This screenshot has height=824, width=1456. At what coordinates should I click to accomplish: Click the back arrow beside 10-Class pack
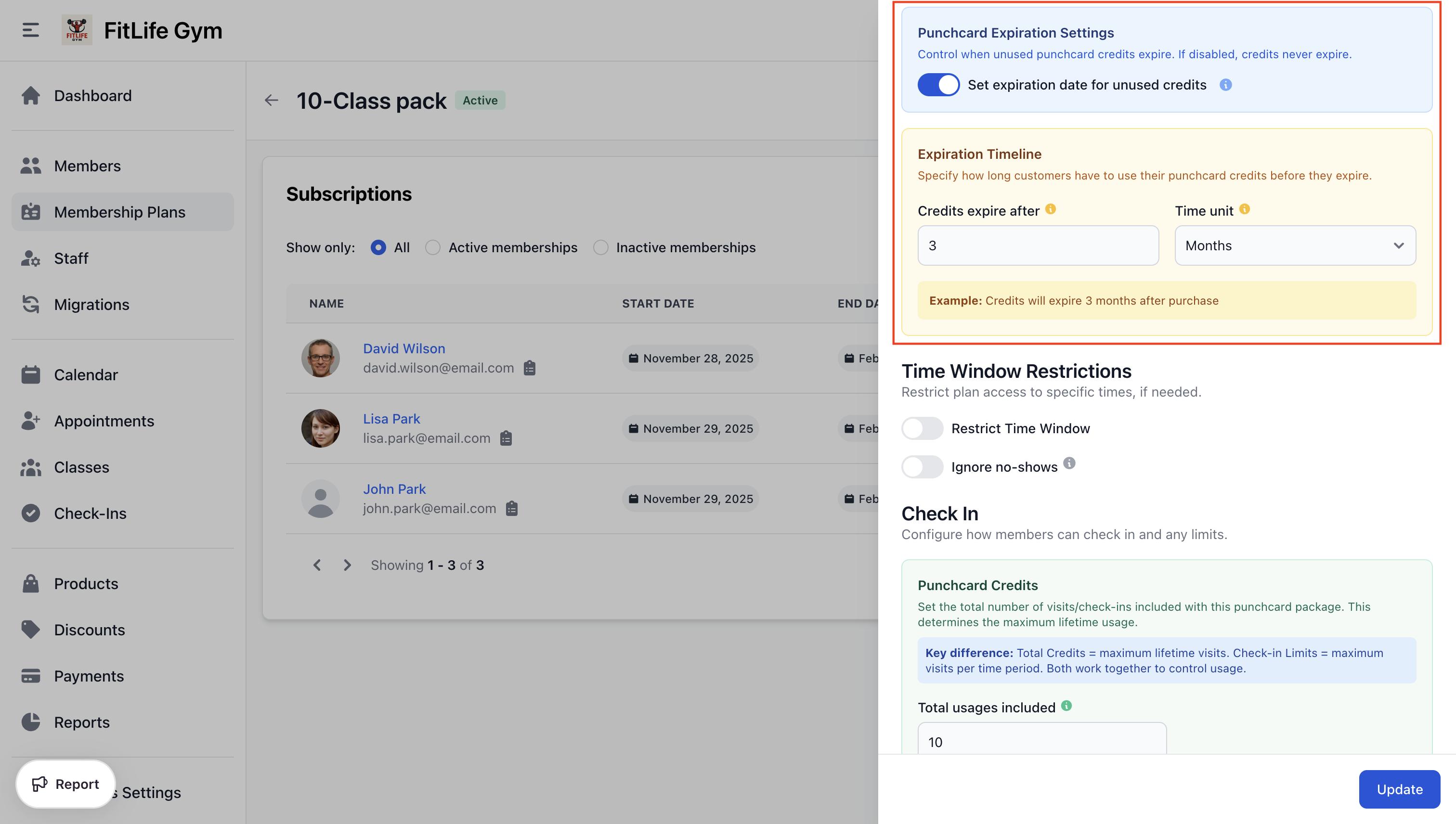click(x=272, y=101)
